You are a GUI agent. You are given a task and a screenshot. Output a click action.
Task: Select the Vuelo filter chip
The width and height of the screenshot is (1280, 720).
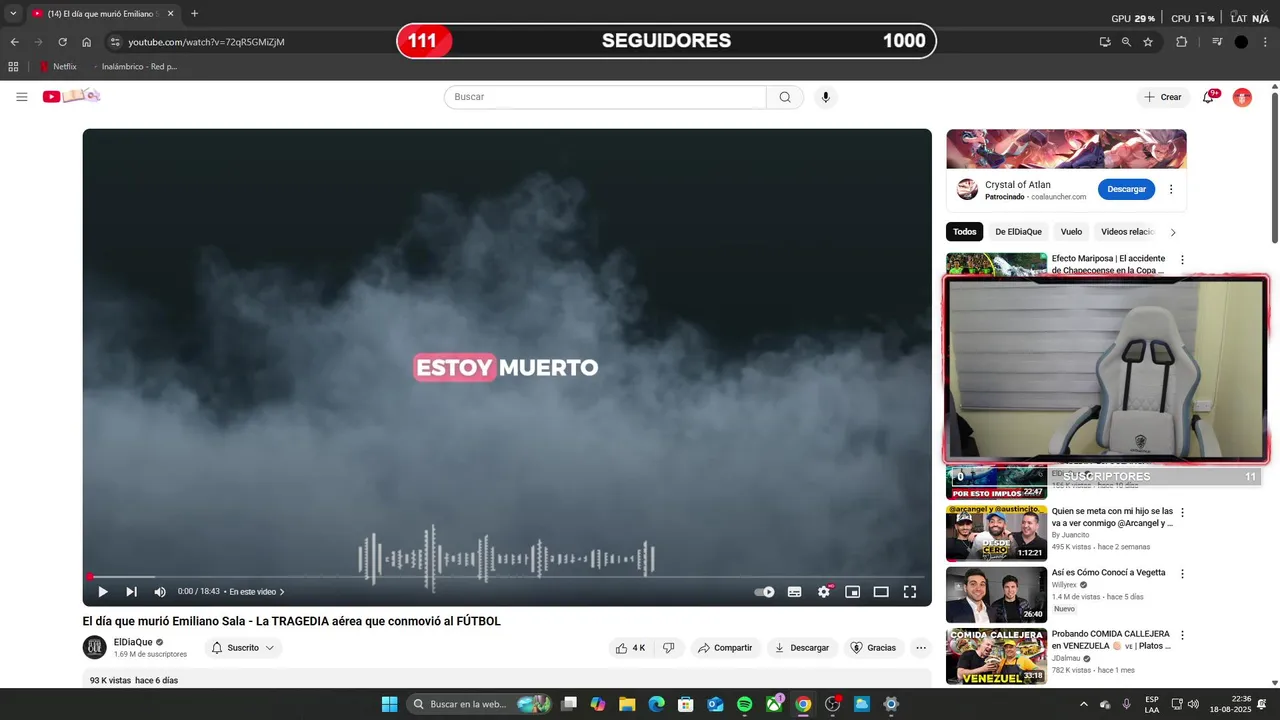coord(1071,232)
